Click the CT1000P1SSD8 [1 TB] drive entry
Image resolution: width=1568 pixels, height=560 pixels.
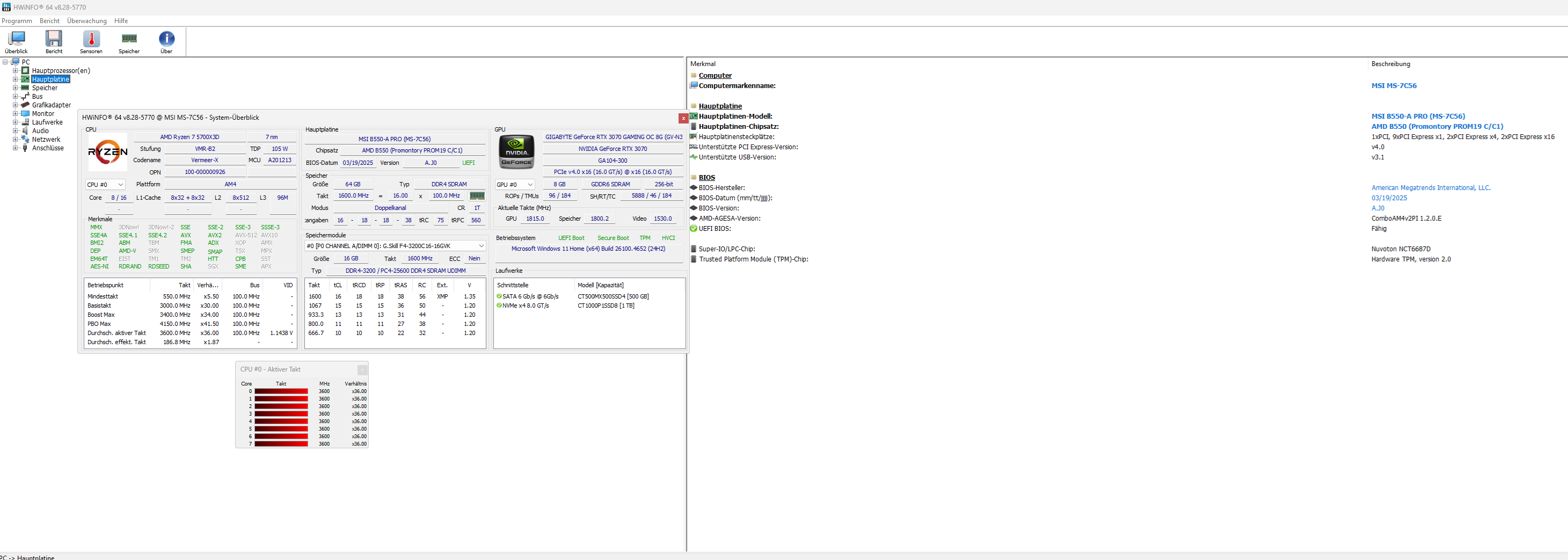pos(606,306)
